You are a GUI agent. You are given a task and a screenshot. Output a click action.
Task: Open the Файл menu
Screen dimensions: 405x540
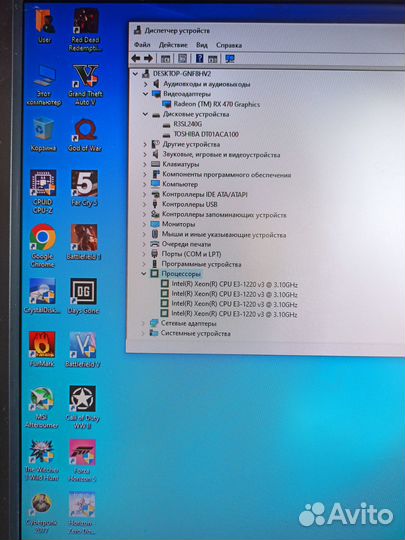tap(142, 45)
